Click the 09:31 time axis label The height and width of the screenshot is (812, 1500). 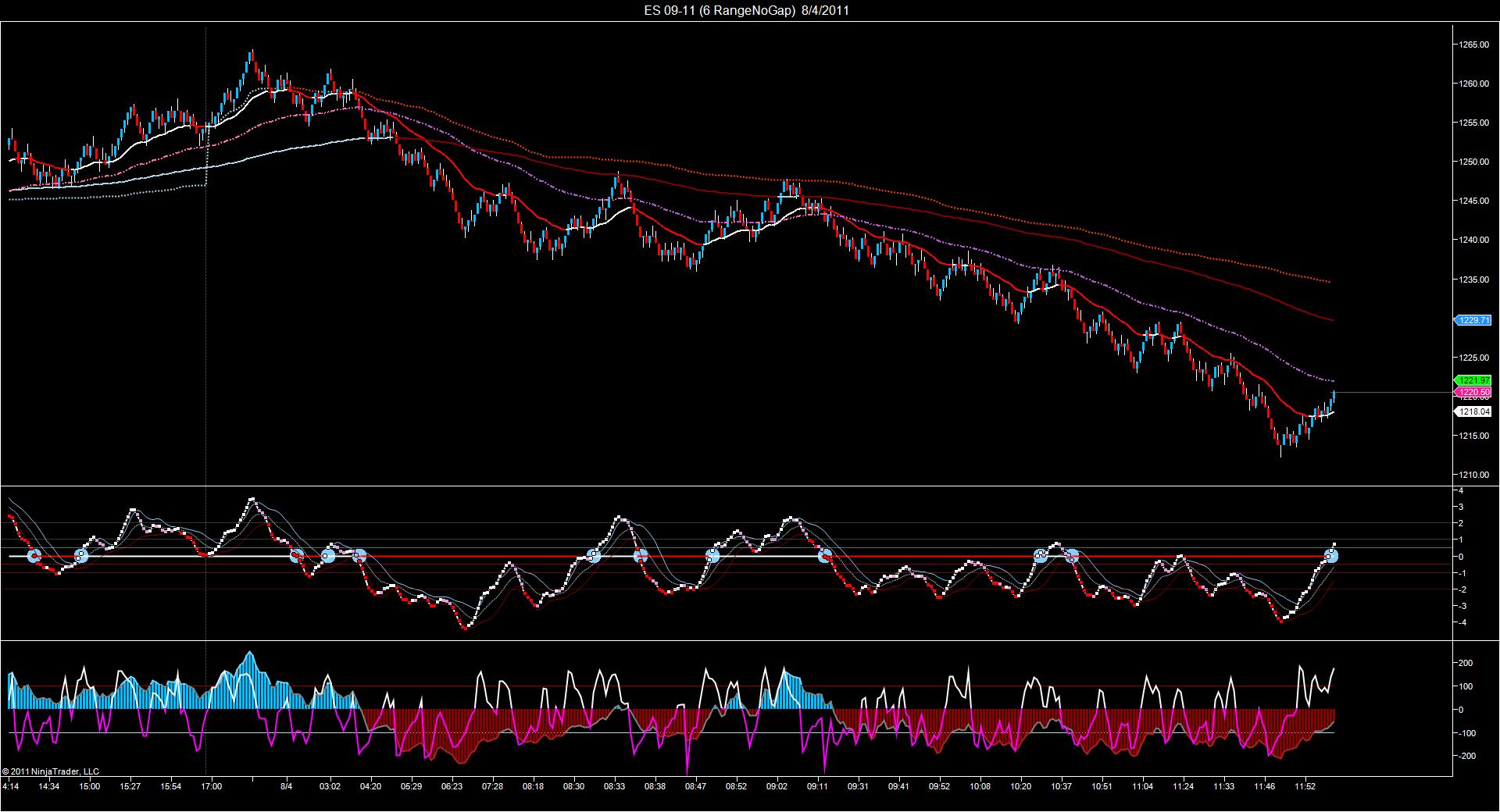coord(858,786)
